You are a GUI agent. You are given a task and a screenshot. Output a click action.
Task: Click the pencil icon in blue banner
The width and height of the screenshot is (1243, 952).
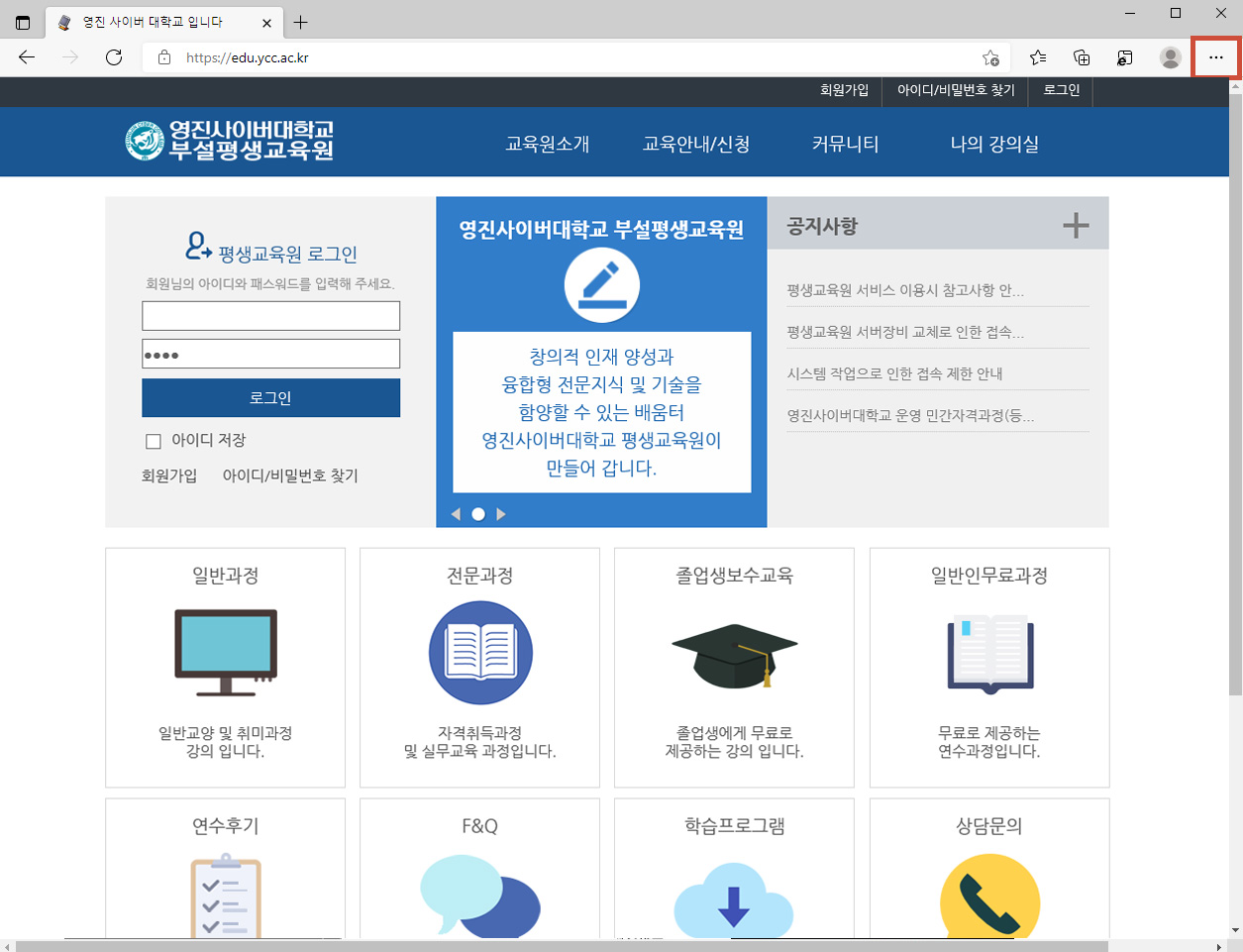(601, 285)
